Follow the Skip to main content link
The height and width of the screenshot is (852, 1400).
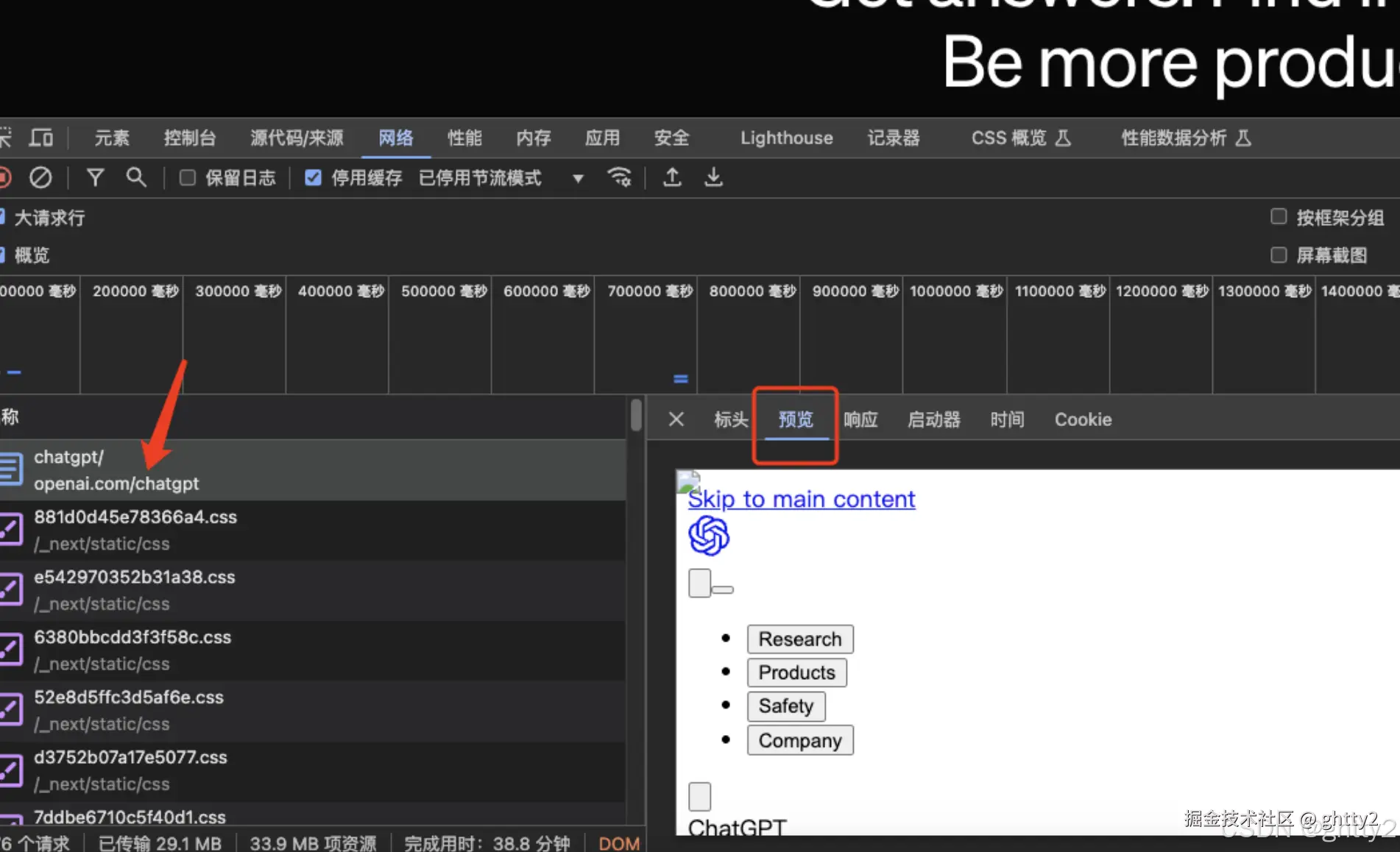tap(802, 499)
